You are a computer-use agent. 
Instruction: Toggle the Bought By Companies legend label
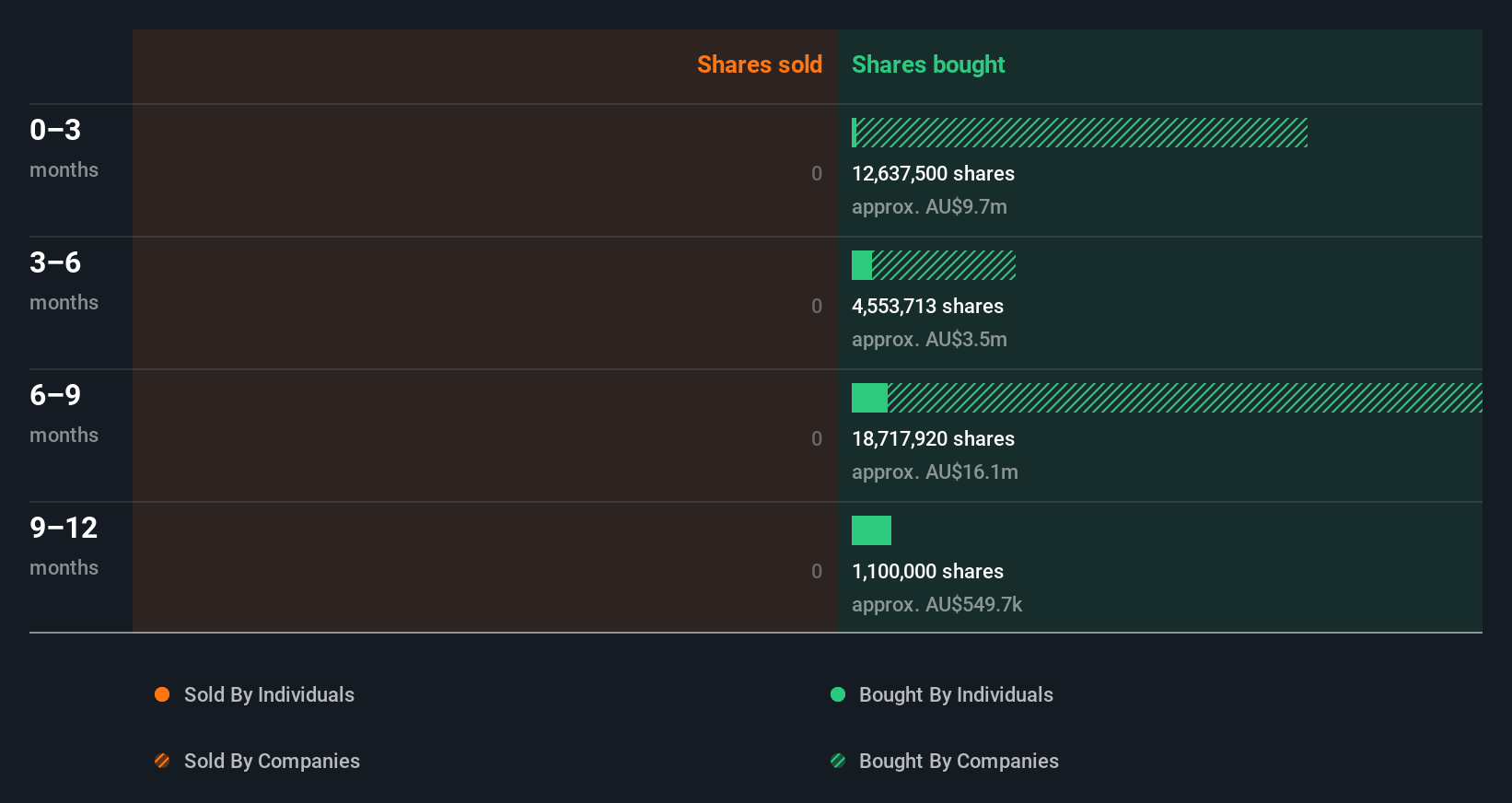pyautogui.click(x=959, y=761)
